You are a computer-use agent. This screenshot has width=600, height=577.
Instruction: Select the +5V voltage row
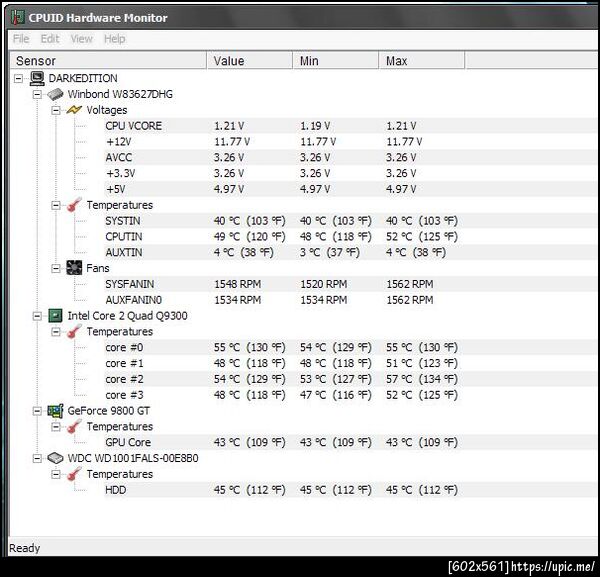(350, 189)
